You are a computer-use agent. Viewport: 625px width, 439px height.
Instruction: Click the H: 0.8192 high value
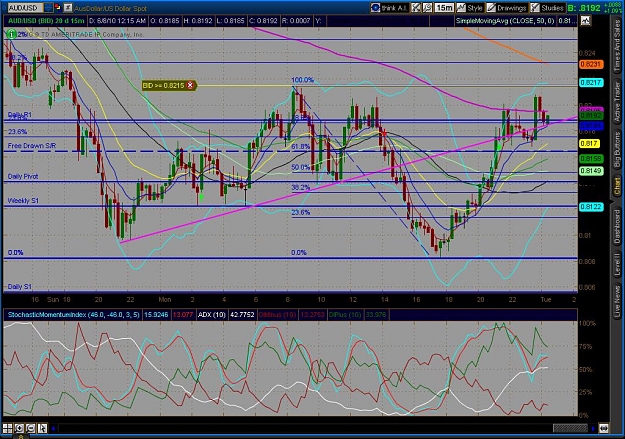pos(198,21)
